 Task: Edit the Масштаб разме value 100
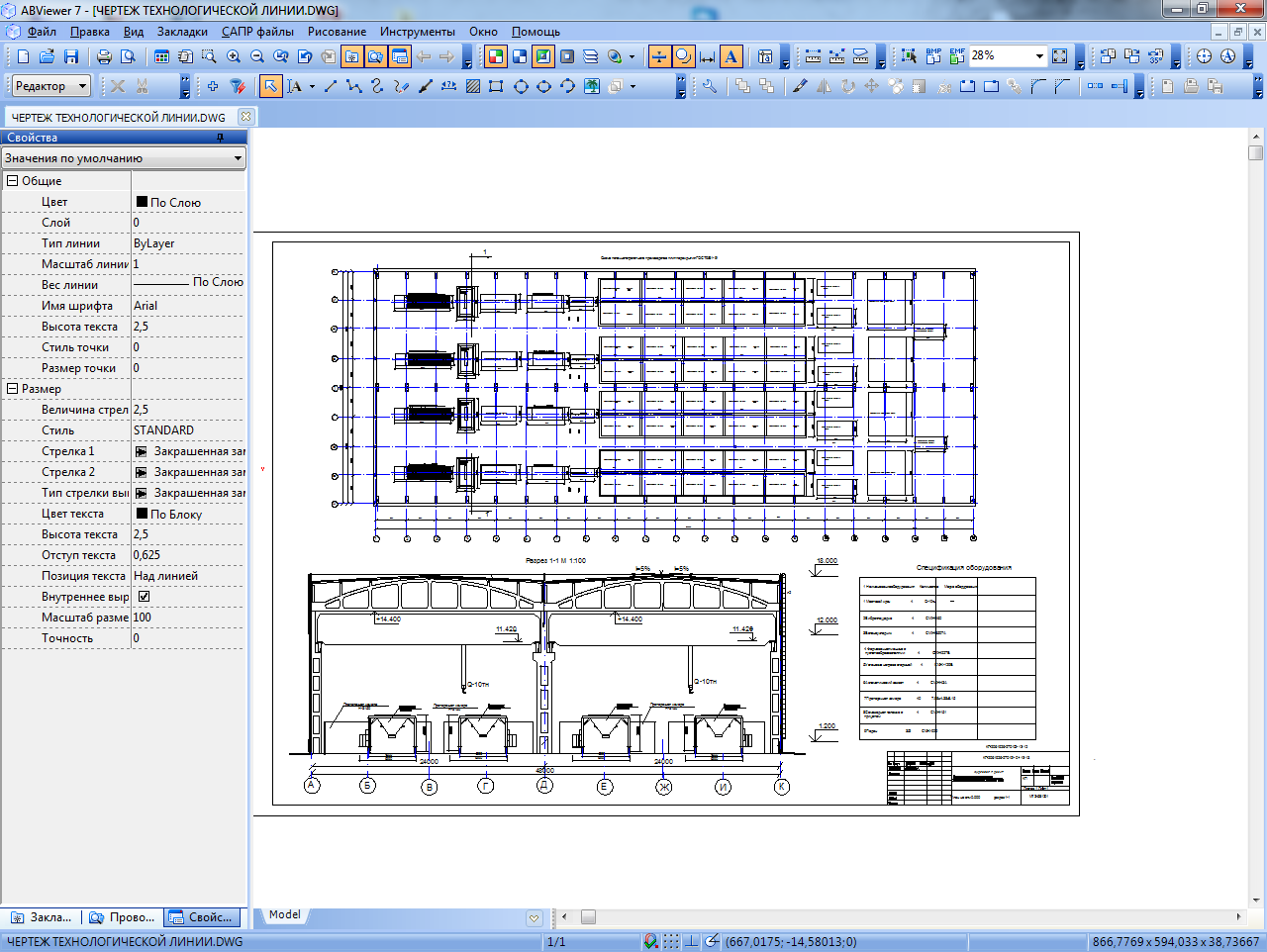click(x=188, y=618)
